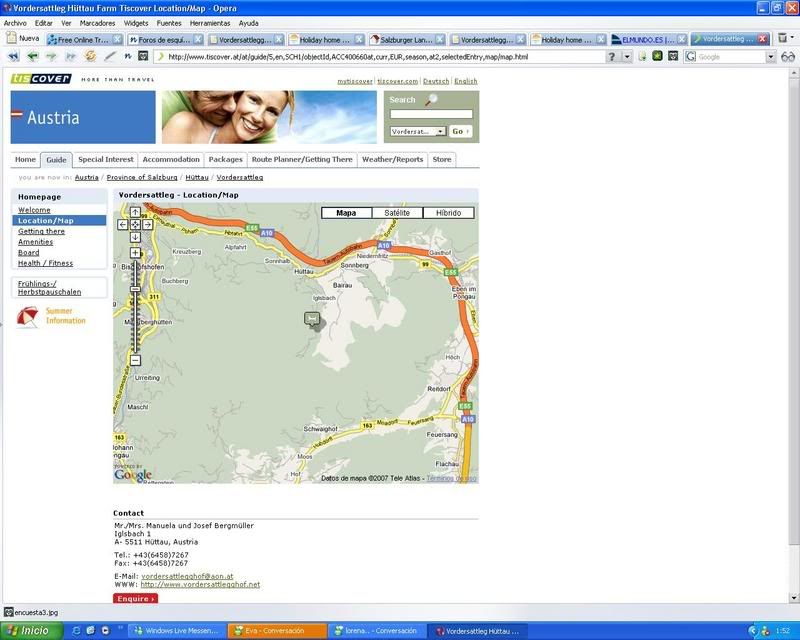Close the Free Online Tr... tab
Viewport: 800px width, 640px height.
click(x=117, y=39)
